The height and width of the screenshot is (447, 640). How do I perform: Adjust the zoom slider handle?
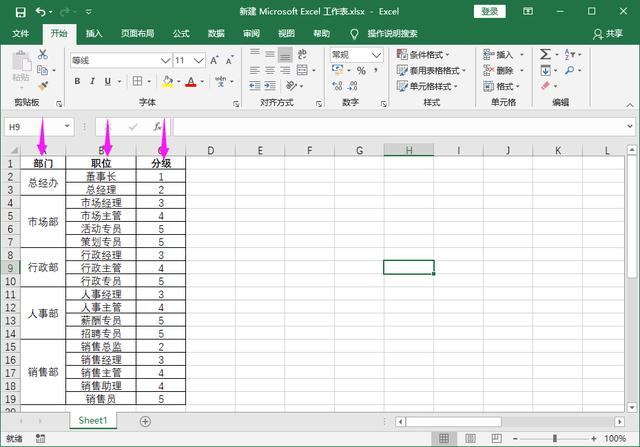coord(554,438)
